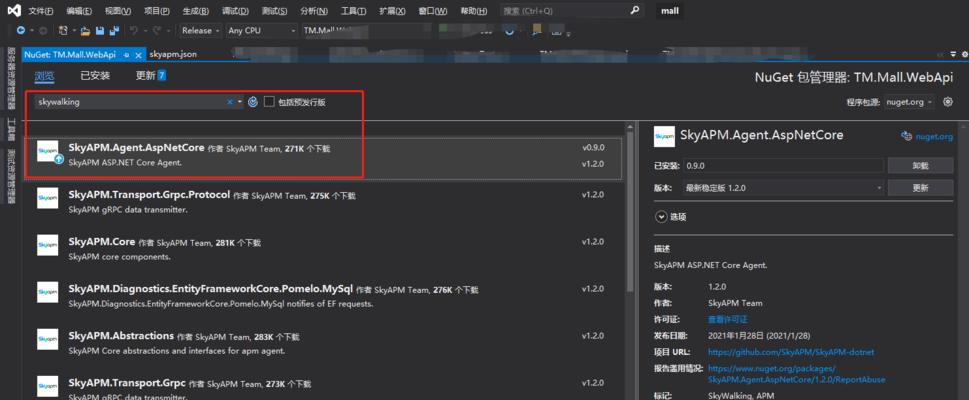
Task: Click the skywalking package search field
Action: (130, 102)
